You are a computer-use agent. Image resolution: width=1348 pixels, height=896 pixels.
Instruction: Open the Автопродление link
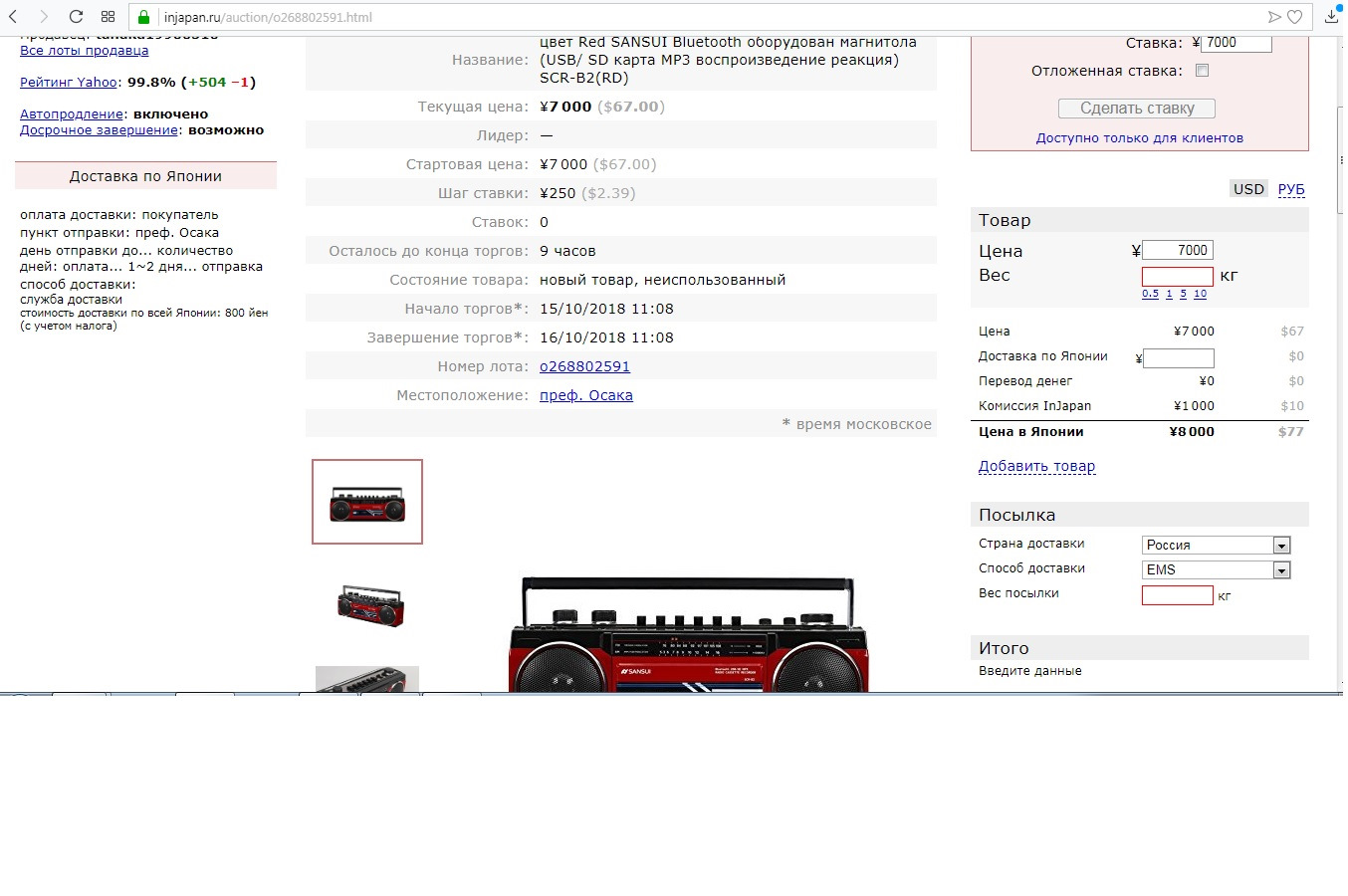pyautogui.click(x=72, y=114)
